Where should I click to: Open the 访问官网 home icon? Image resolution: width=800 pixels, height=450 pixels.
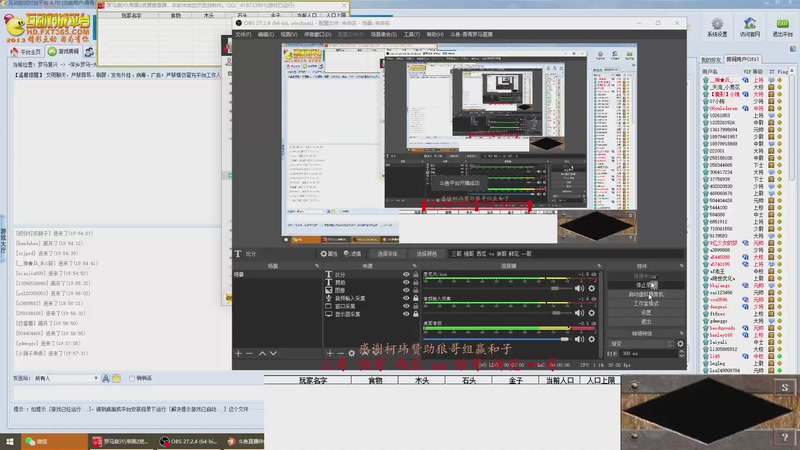coord(749,23)
